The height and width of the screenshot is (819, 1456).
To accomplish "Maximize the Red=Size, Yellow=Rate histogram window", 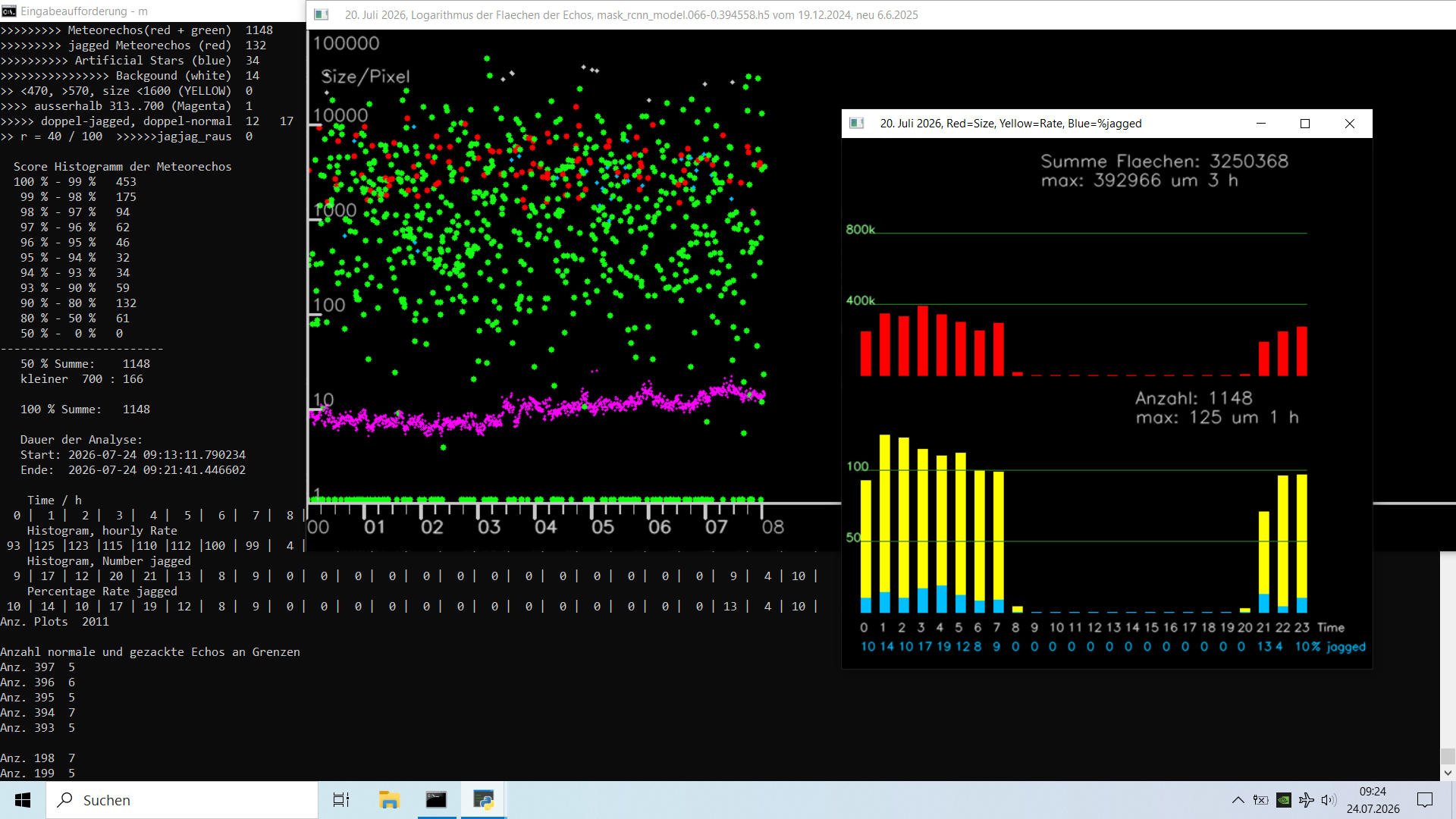I will pyautogui.click(x=1305, y=124).
